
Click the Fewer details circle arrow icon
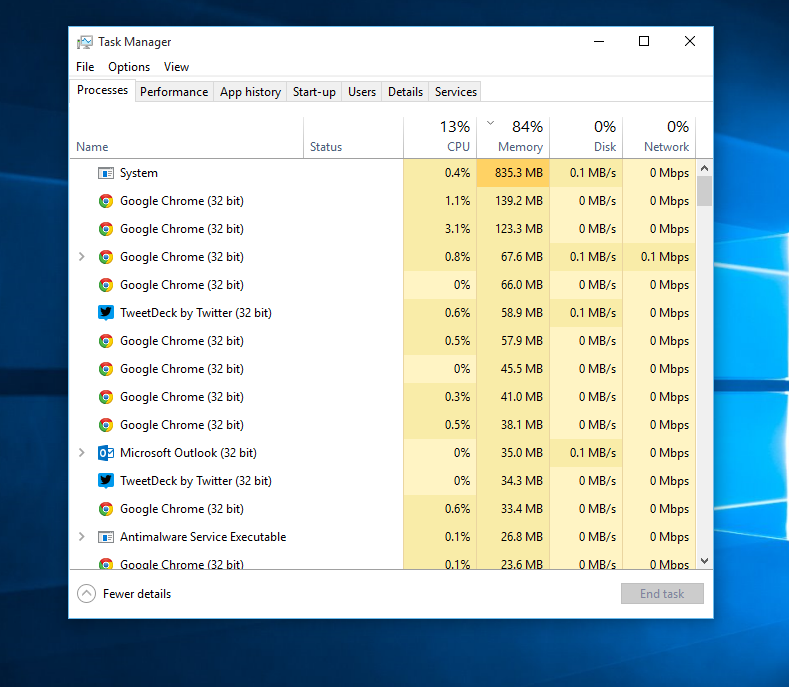(86, 594)
